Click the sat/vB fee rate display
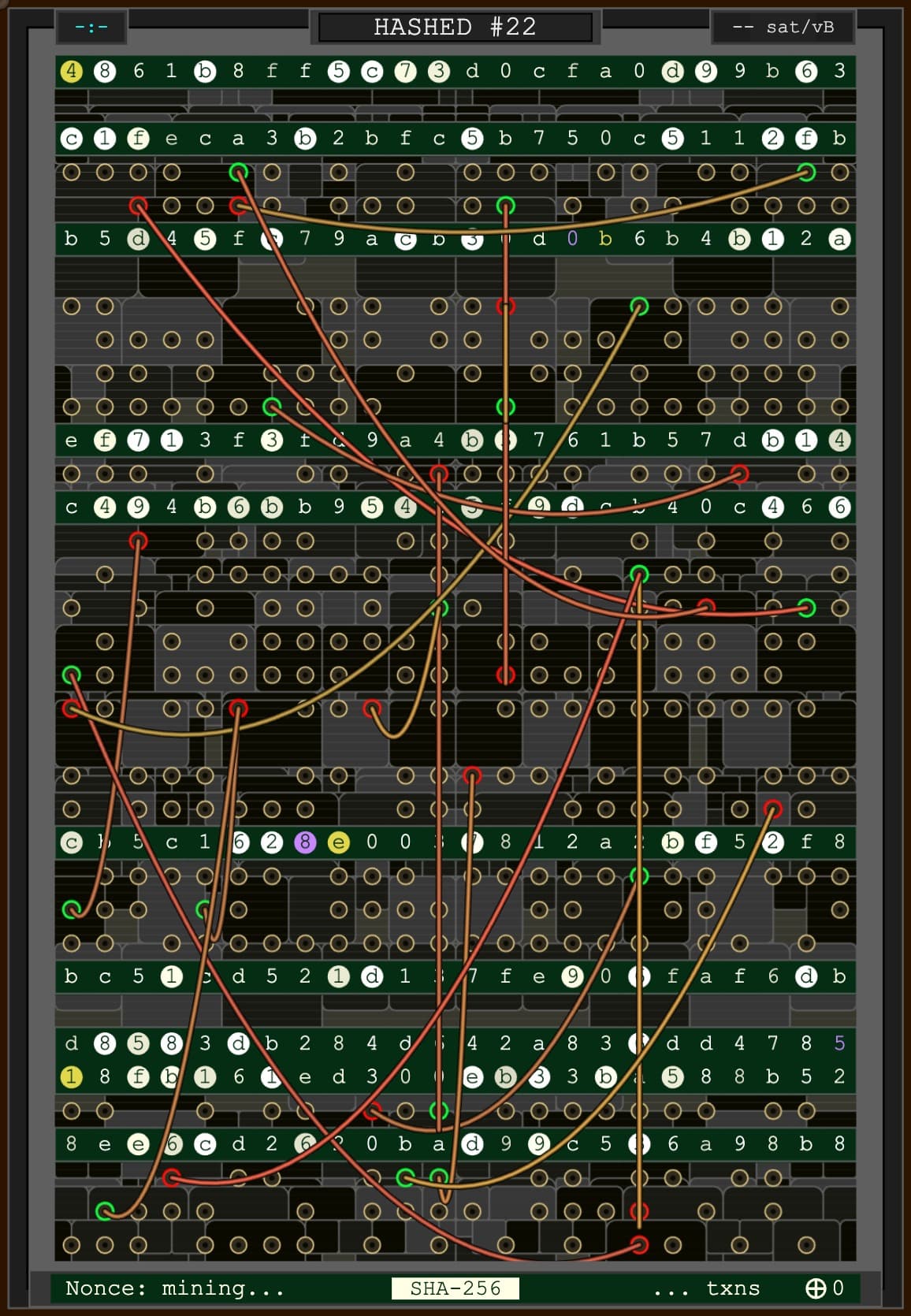Viewport: 911px width, 1316px height. [x=783, y=28]
